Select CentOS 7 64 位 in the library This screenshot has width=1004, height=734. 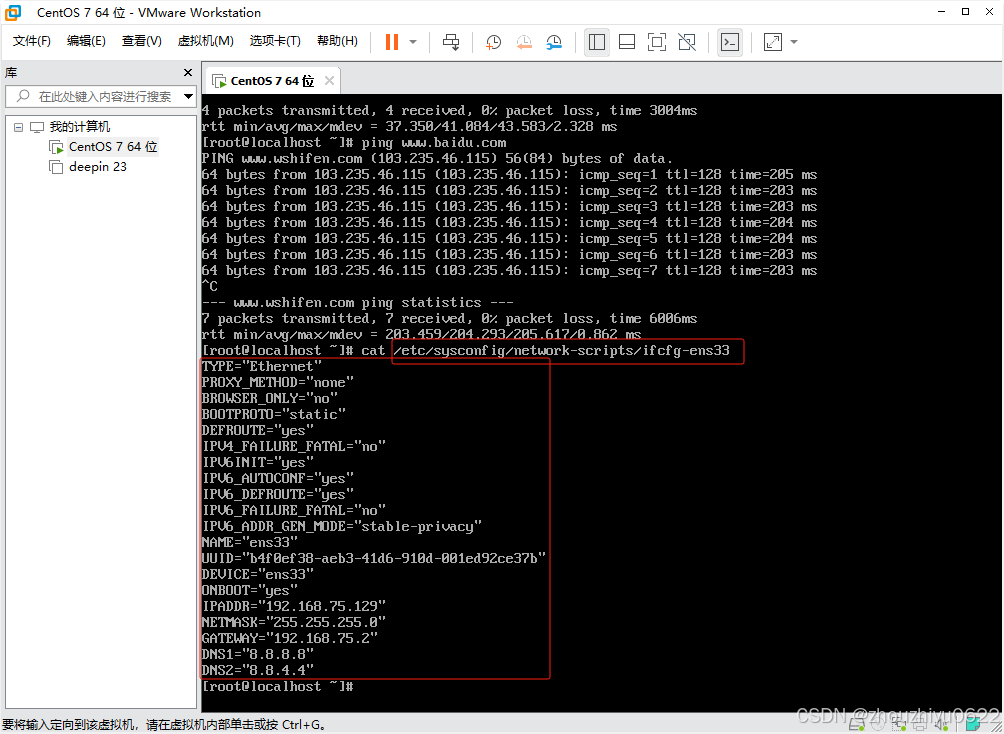coord(113,147)
